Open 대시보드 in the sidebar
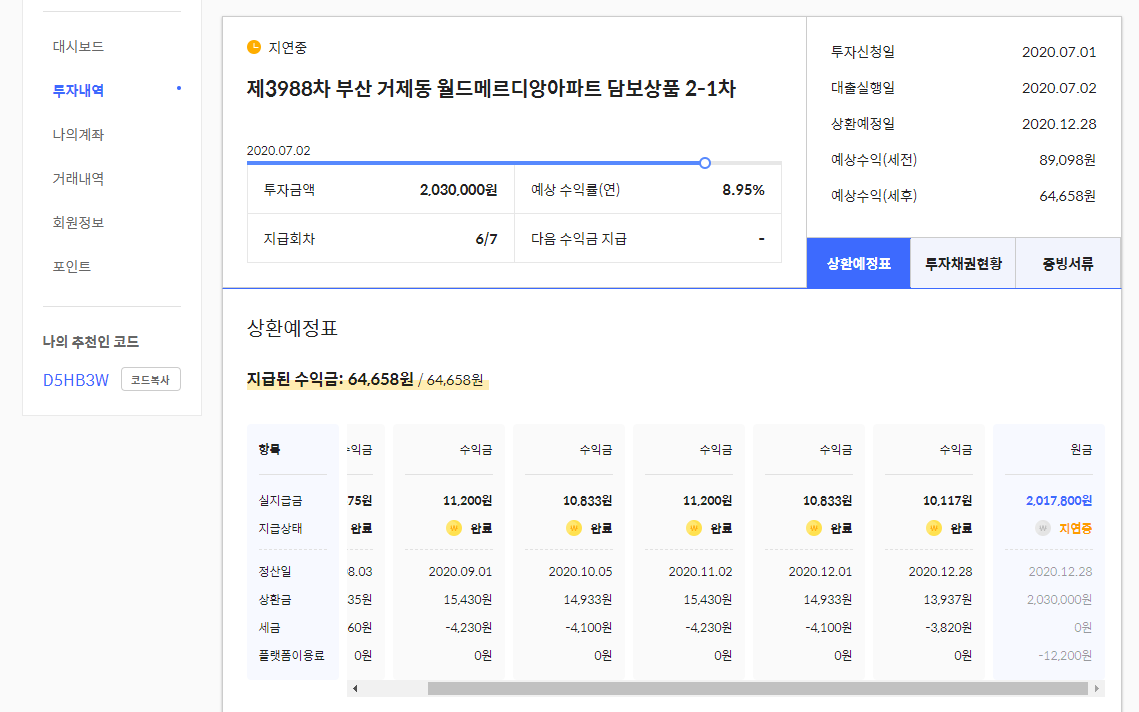 [x=78, y=46]
